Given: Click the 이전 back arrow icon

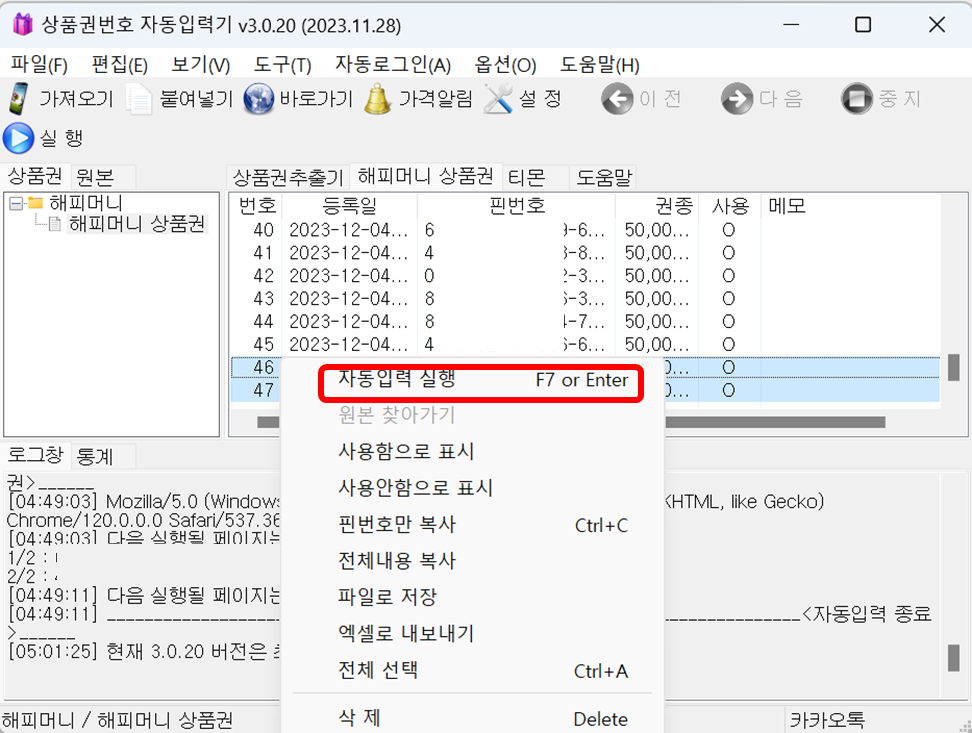Looking at the screenshot, I should [x=617, y=99].
